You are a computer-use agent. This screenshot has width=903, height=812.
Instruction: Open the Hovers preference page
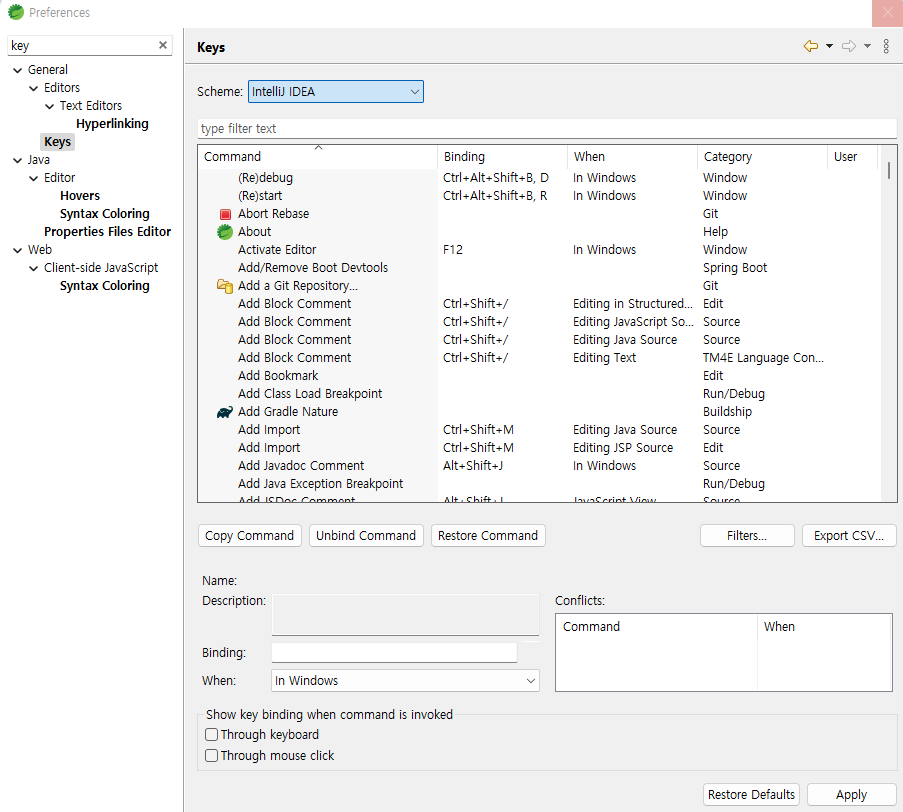pyautogui.click(x=80, y=196)
